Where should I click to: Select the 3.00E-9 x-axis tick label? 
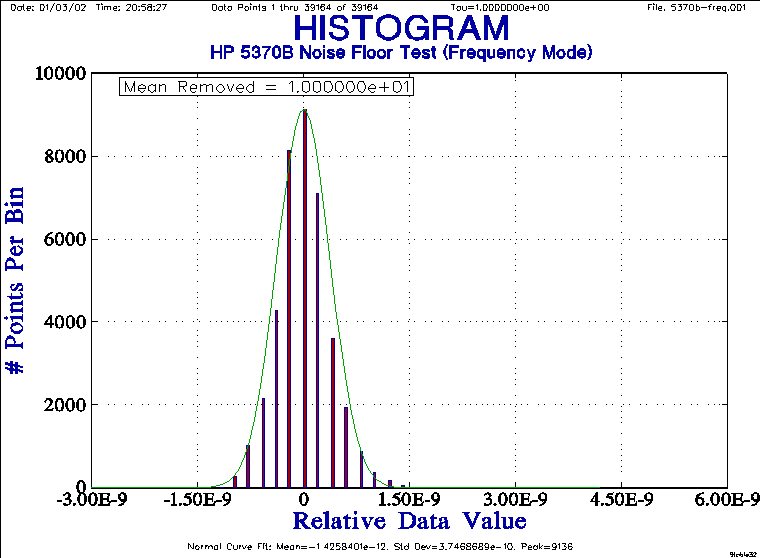point(515,499)
